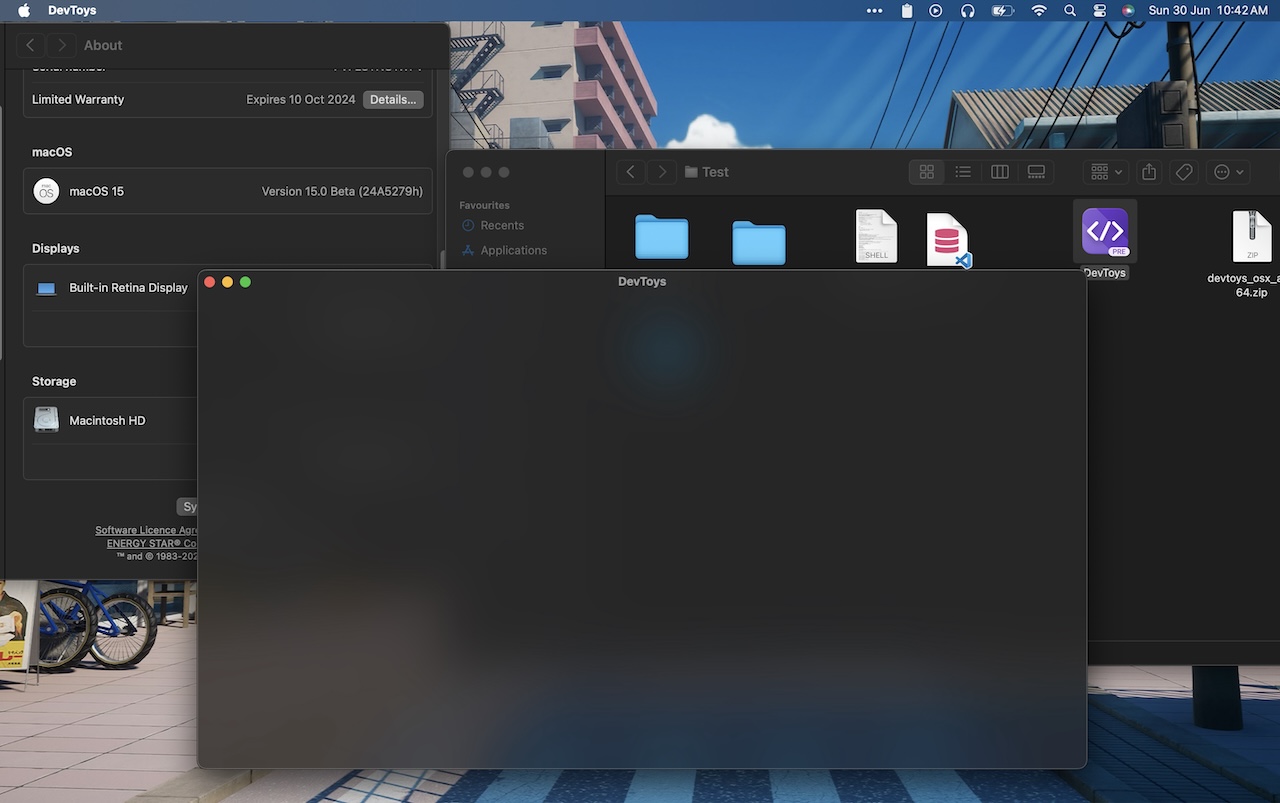Select the SHELL script file icon
This screenshot has width=1280, height=803.
(876, 236)
